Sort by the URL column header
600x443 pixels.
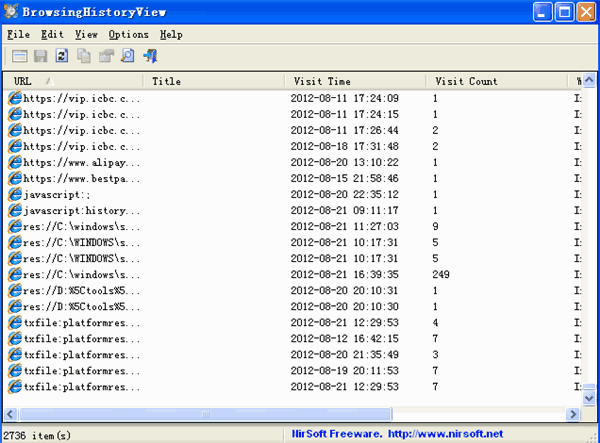click(x=73, y=81)
